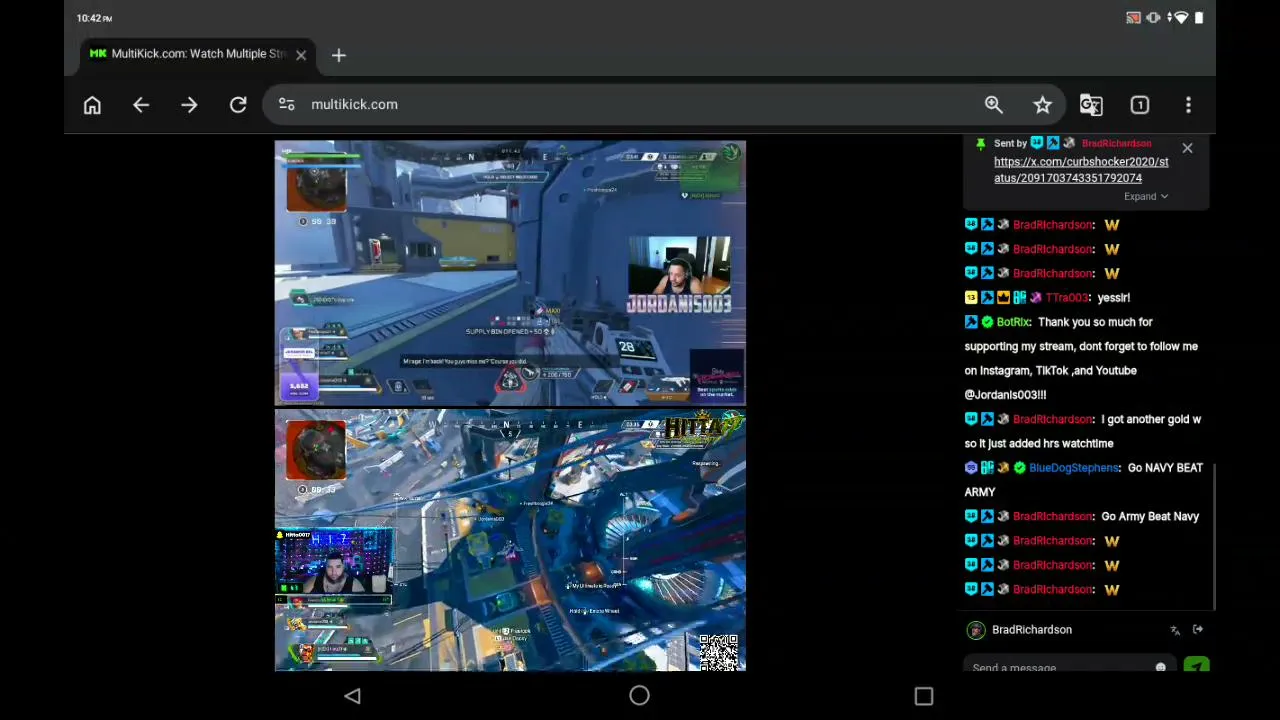
Task: Click the QR code on the bottom stream
Action: (x=719, y=651)
